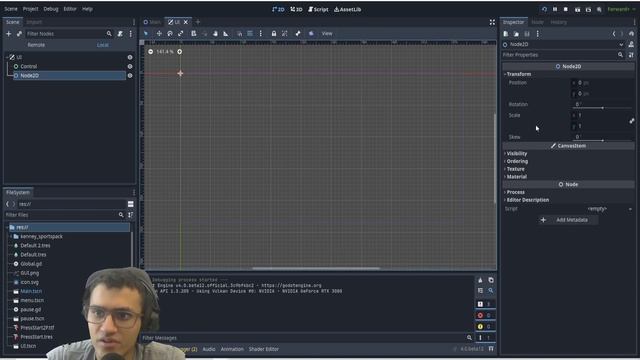
Task: Copy the output log contents
Action: (491, 280)
